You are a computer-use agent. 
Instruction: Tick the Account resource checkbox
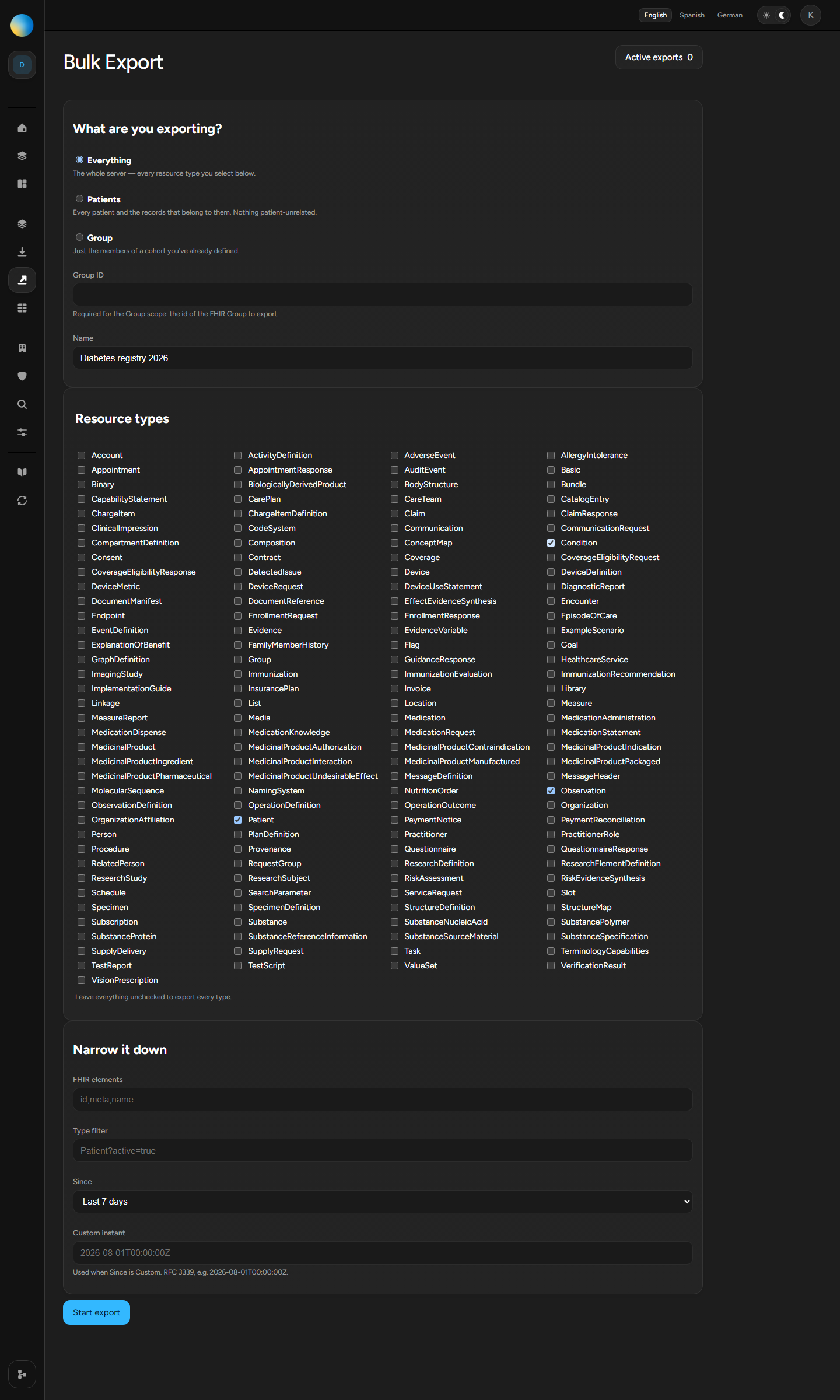pyautogui.click(x=82, y=456)
